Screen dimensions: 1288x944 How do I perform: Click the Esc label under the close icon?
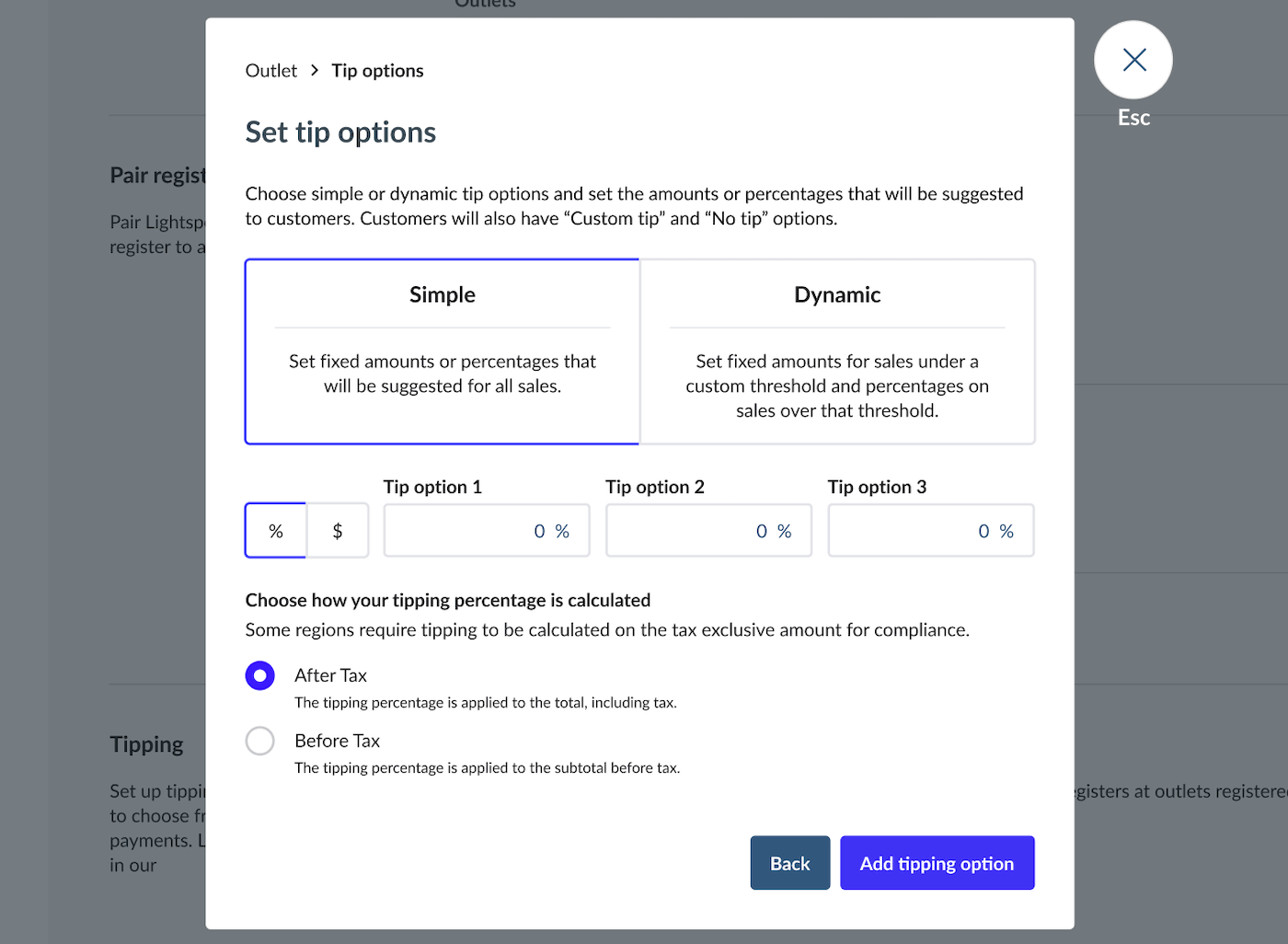[x=1133, y=118]
